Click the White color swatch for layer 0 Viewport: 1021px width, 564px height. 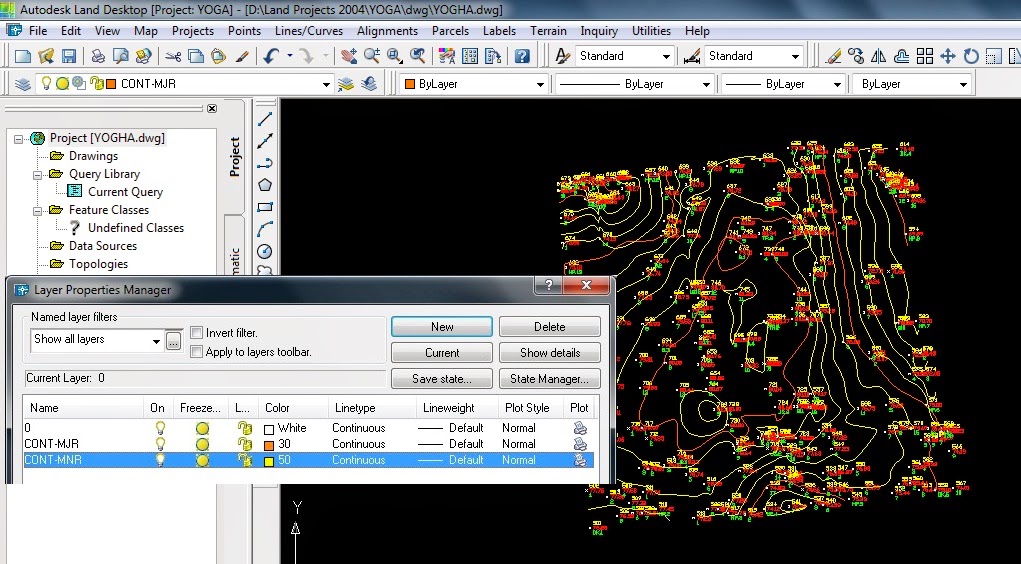pyautogui.click(x=269, y=429)
